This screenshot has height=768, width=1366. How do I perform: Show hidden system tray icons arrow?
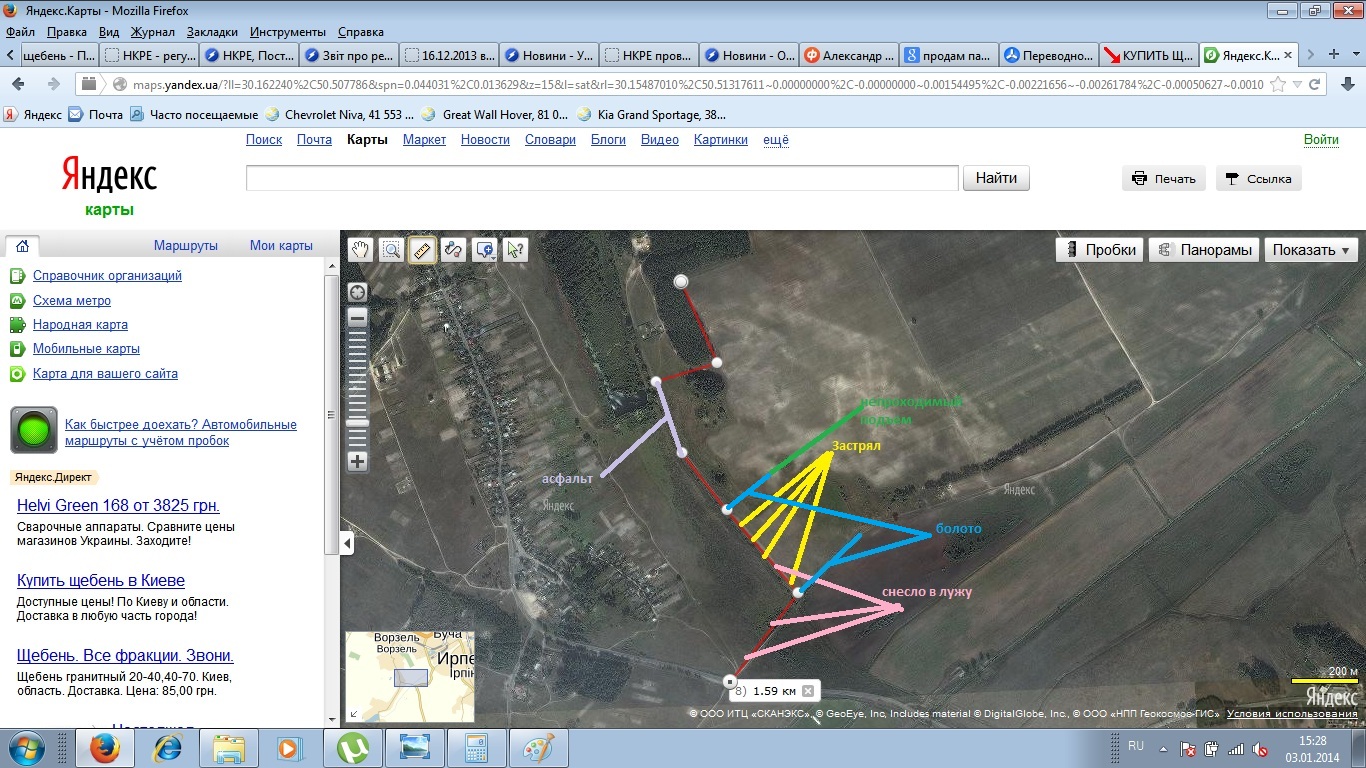tap(1161, 748)
